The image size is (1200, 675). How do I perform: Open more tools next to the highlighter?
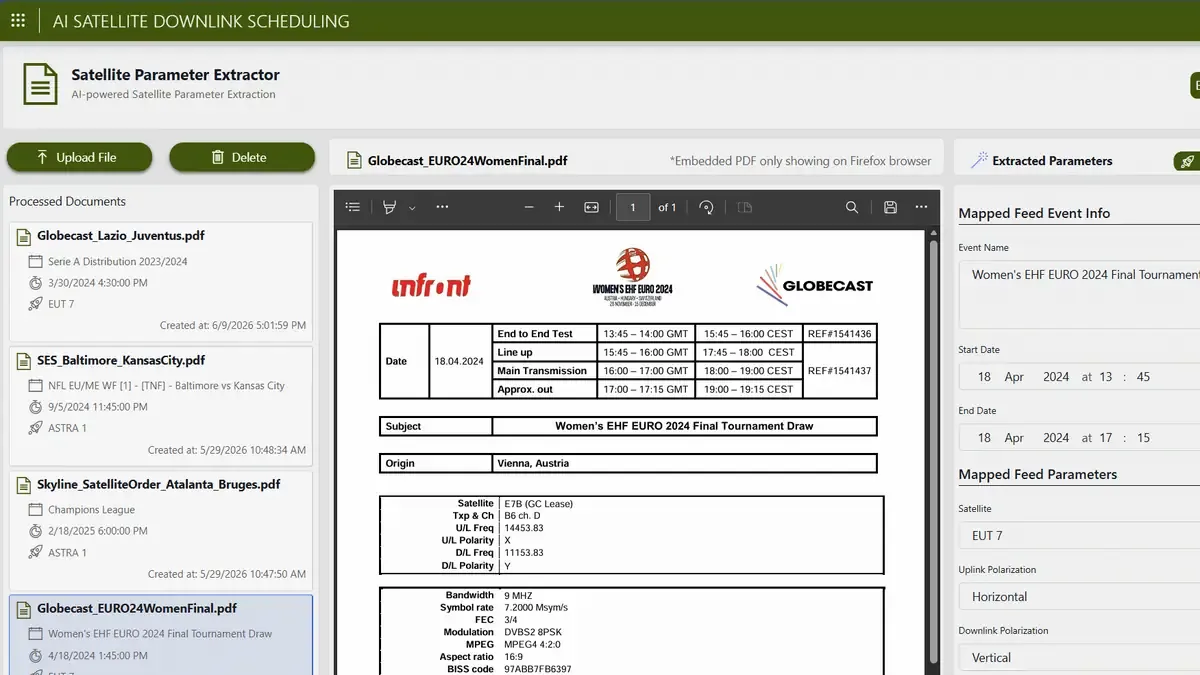point(442,207)
